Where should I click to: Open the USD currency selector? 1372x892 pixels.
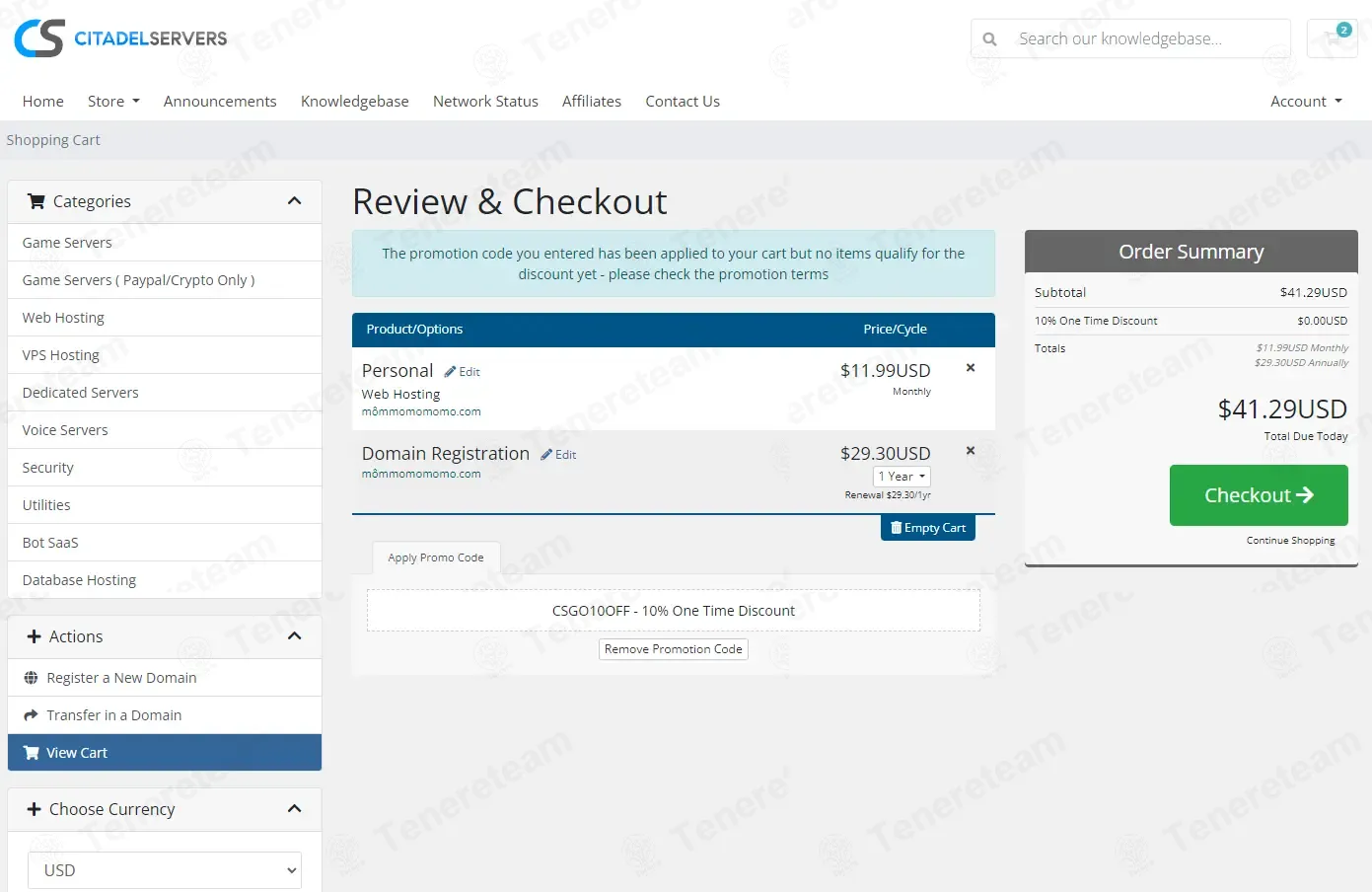[x=165, y=870]
